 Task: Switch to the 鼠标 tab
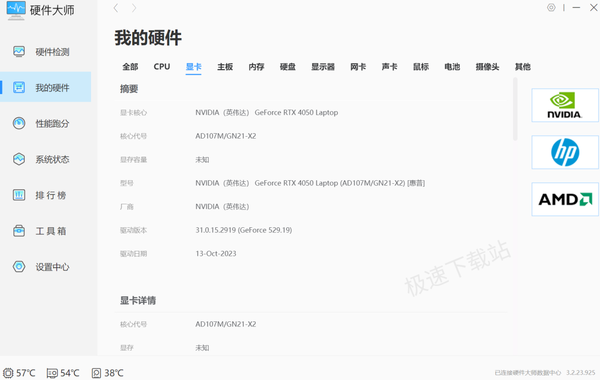pyautogui.click(x=421, y=67)
